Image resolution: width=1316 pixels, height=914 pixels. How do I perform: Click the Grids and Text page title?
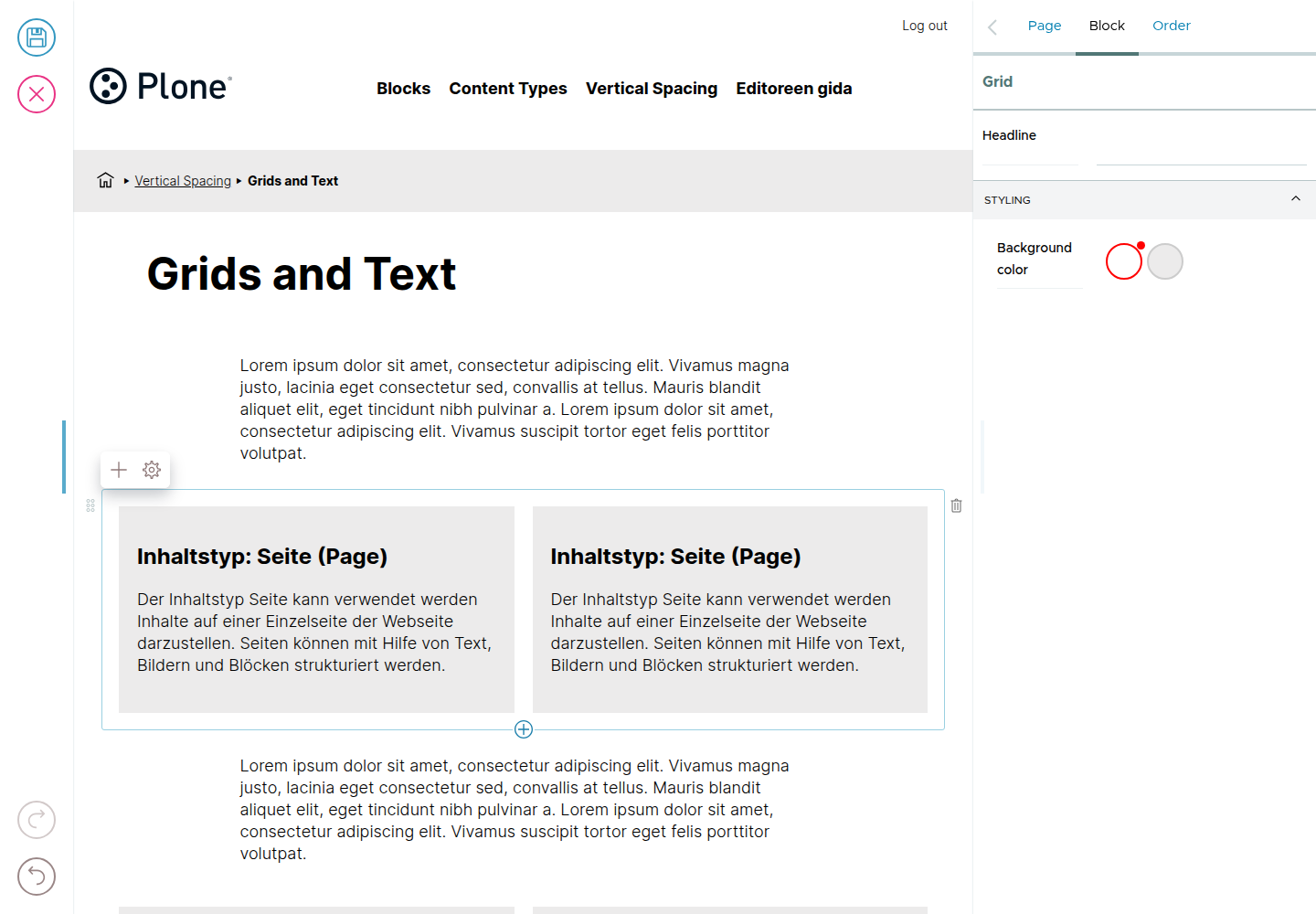point(302,274)
